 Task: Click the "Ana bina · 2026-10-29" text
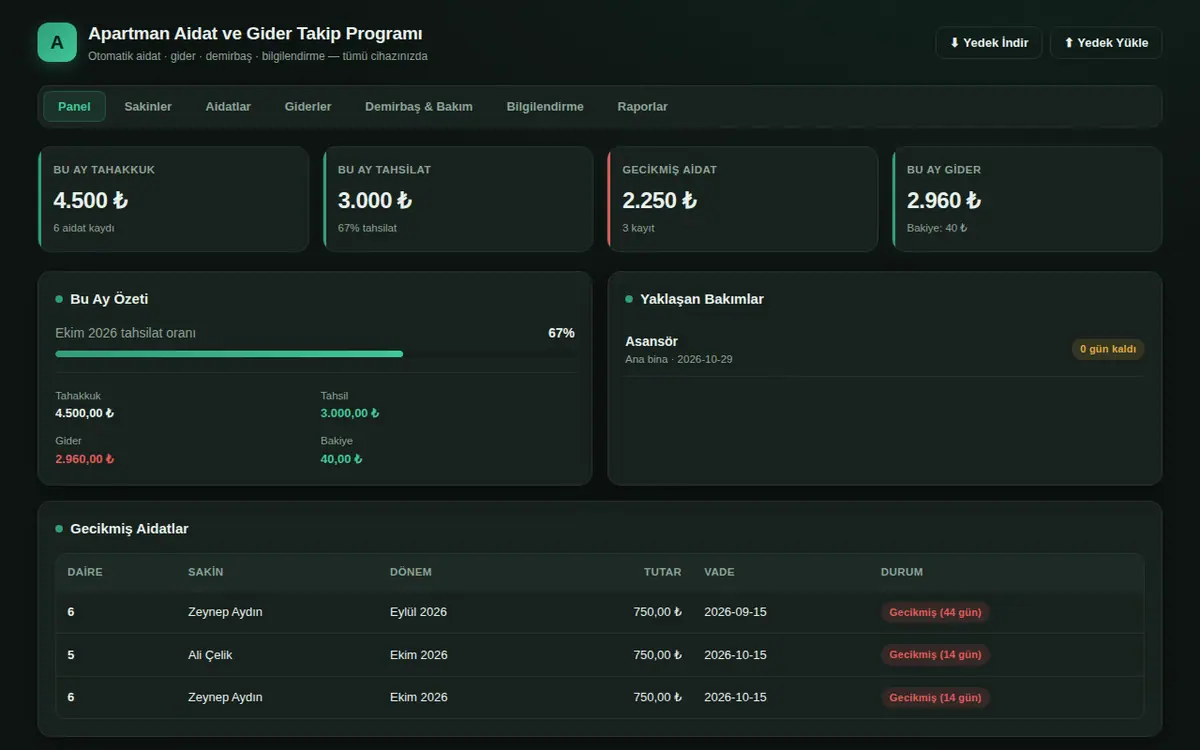[x=679, y=359]
